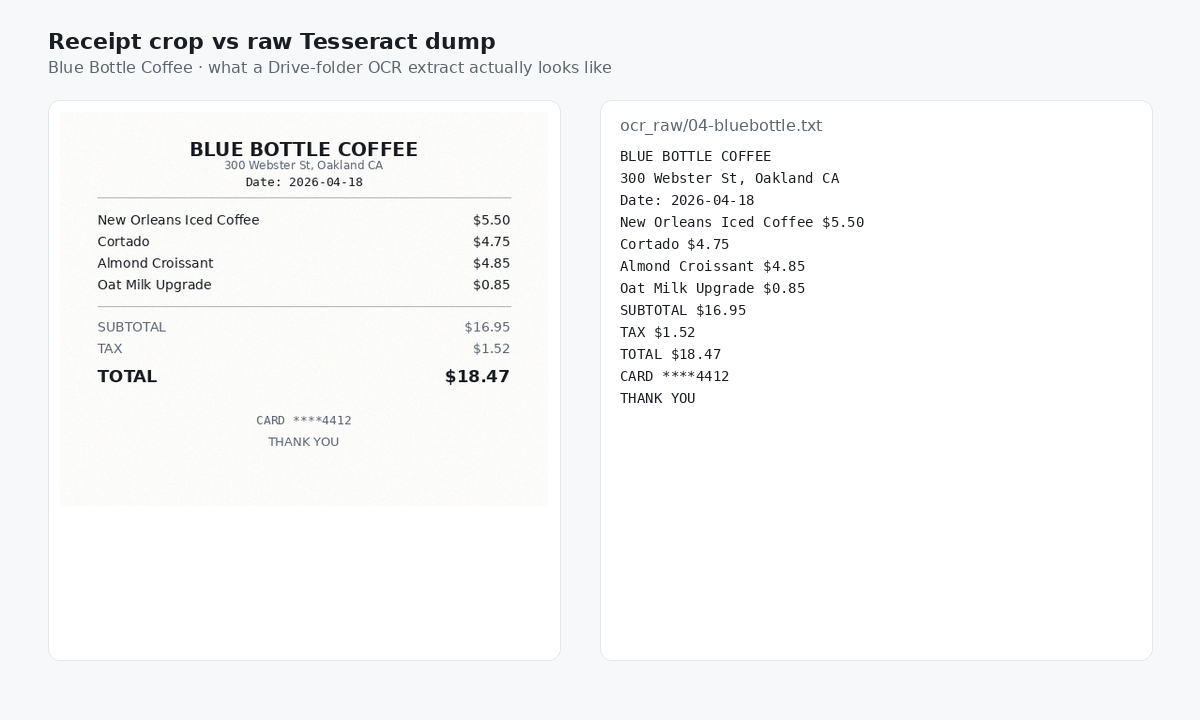Viewport: 1200px width, 720px height.
Task: Click the 'Cortado' item name on receipt
Action: click(124, 242)
